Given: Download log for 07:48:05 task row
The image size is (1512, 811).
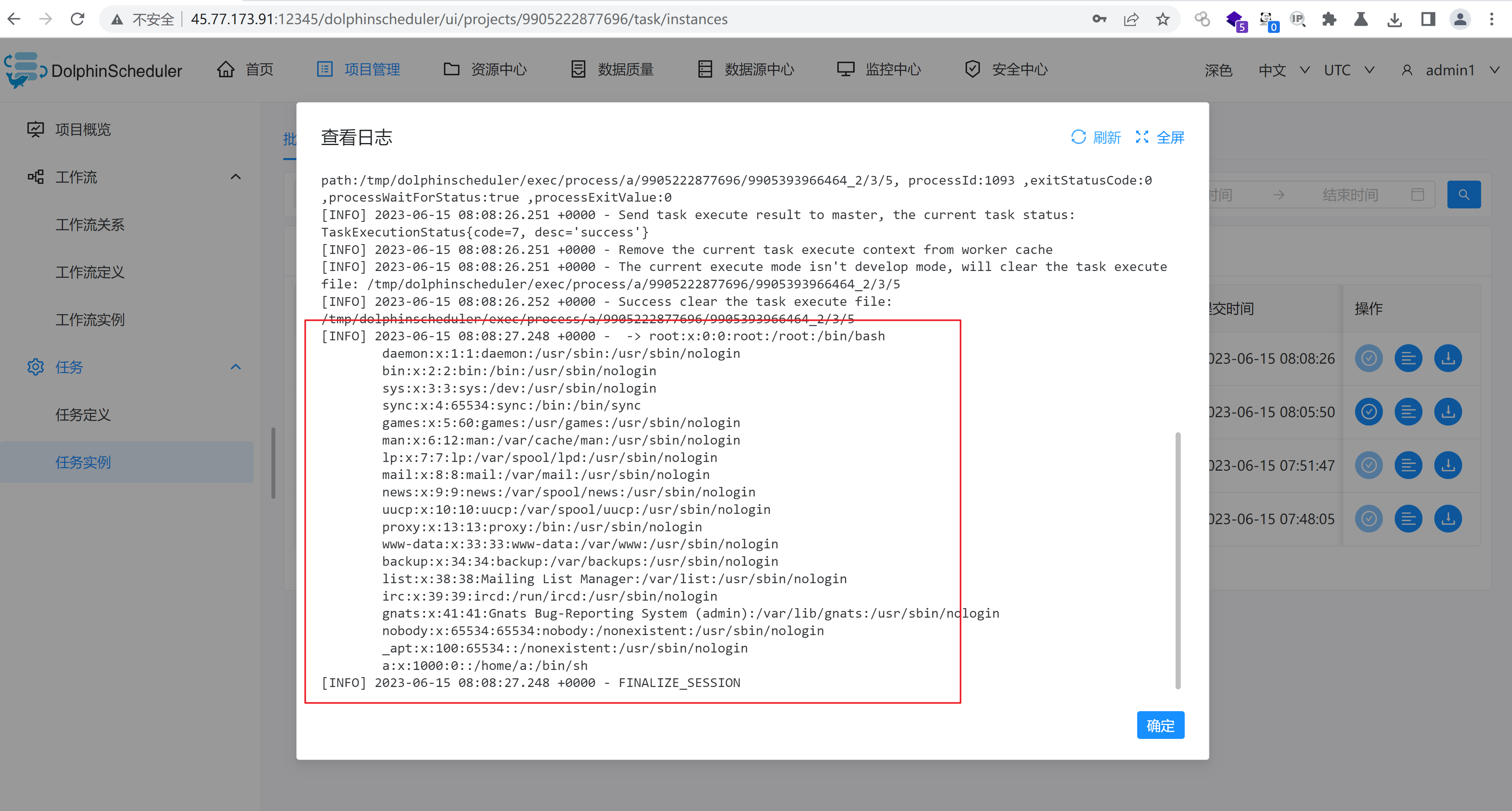Looking at the screenshot, I should [x=1447, y=519].
